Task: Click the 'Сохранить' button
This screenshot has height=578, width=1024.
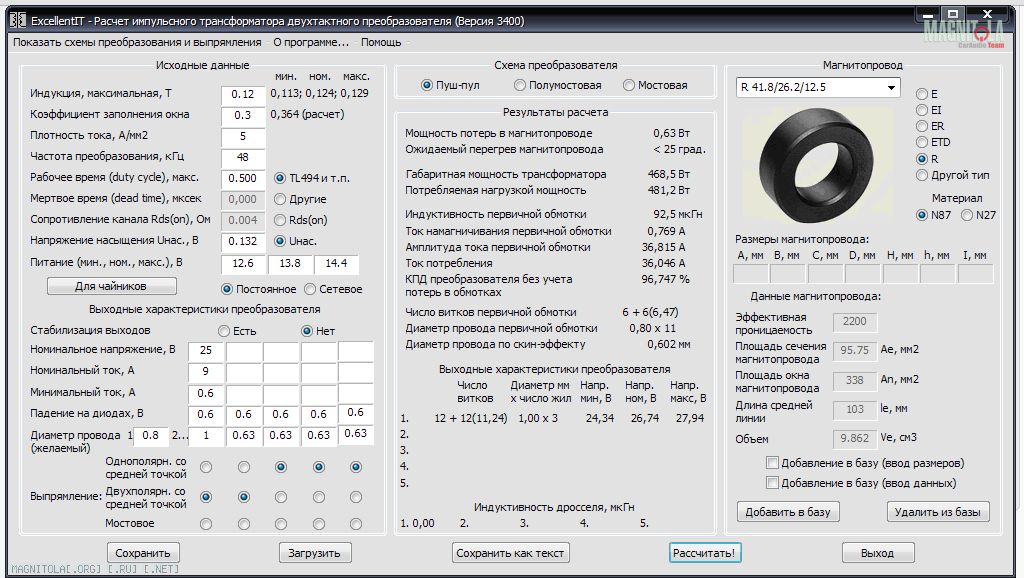Action: (143, 553)
